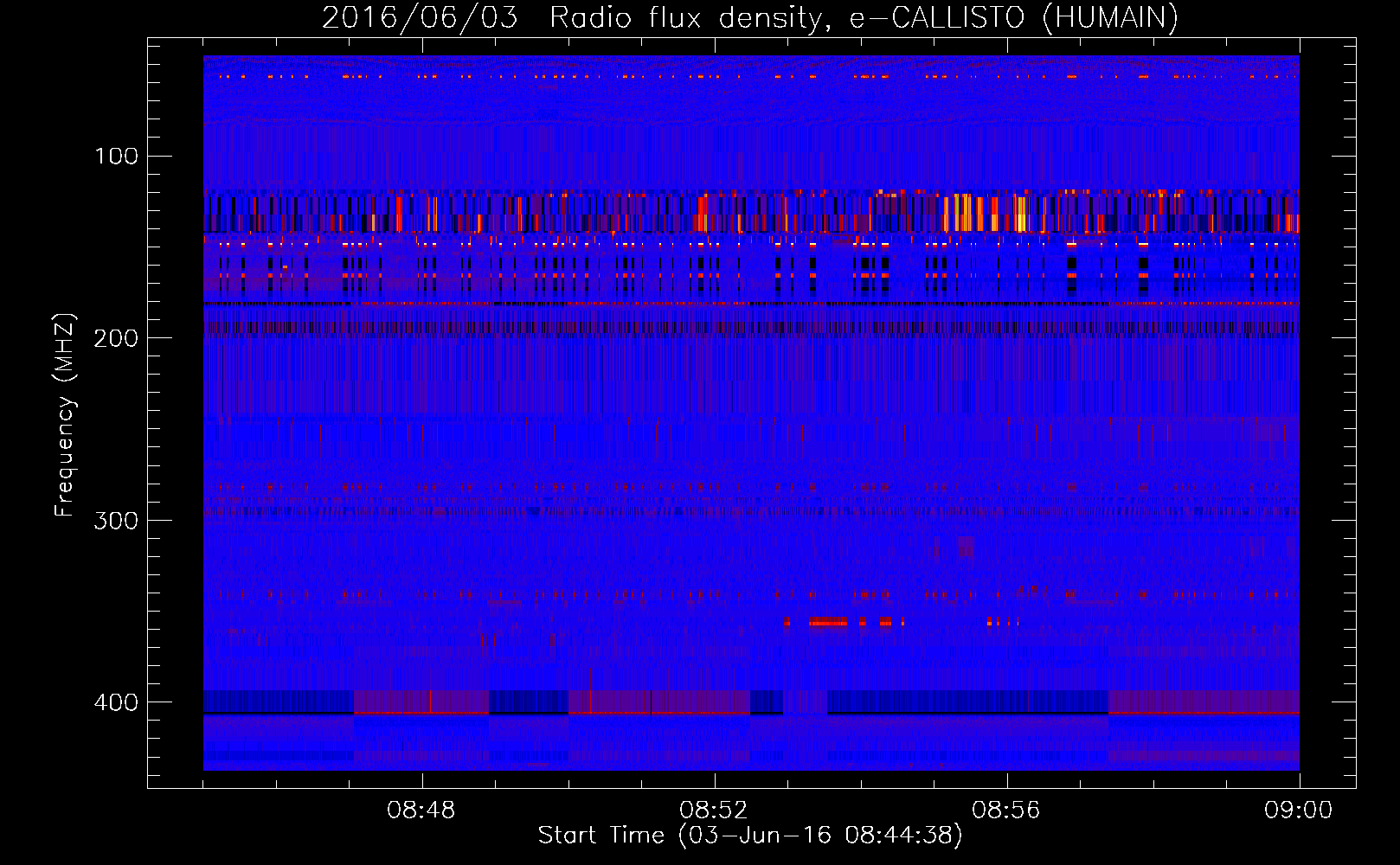Click the yellow emission peak near 08:56 at 135 MHz
Image resolution: width=1400 pixels, height=865 pixels.
(x=1021, y=214)
